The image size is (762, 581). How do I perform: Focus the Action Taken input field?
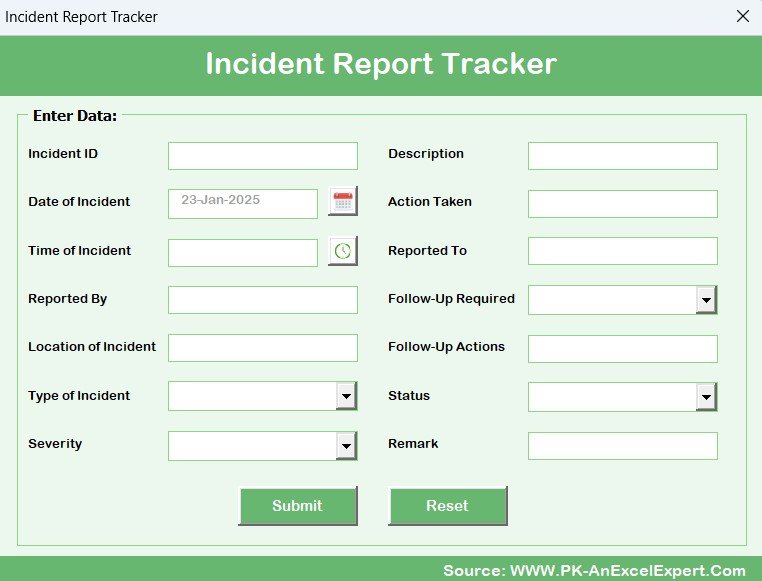623,204
